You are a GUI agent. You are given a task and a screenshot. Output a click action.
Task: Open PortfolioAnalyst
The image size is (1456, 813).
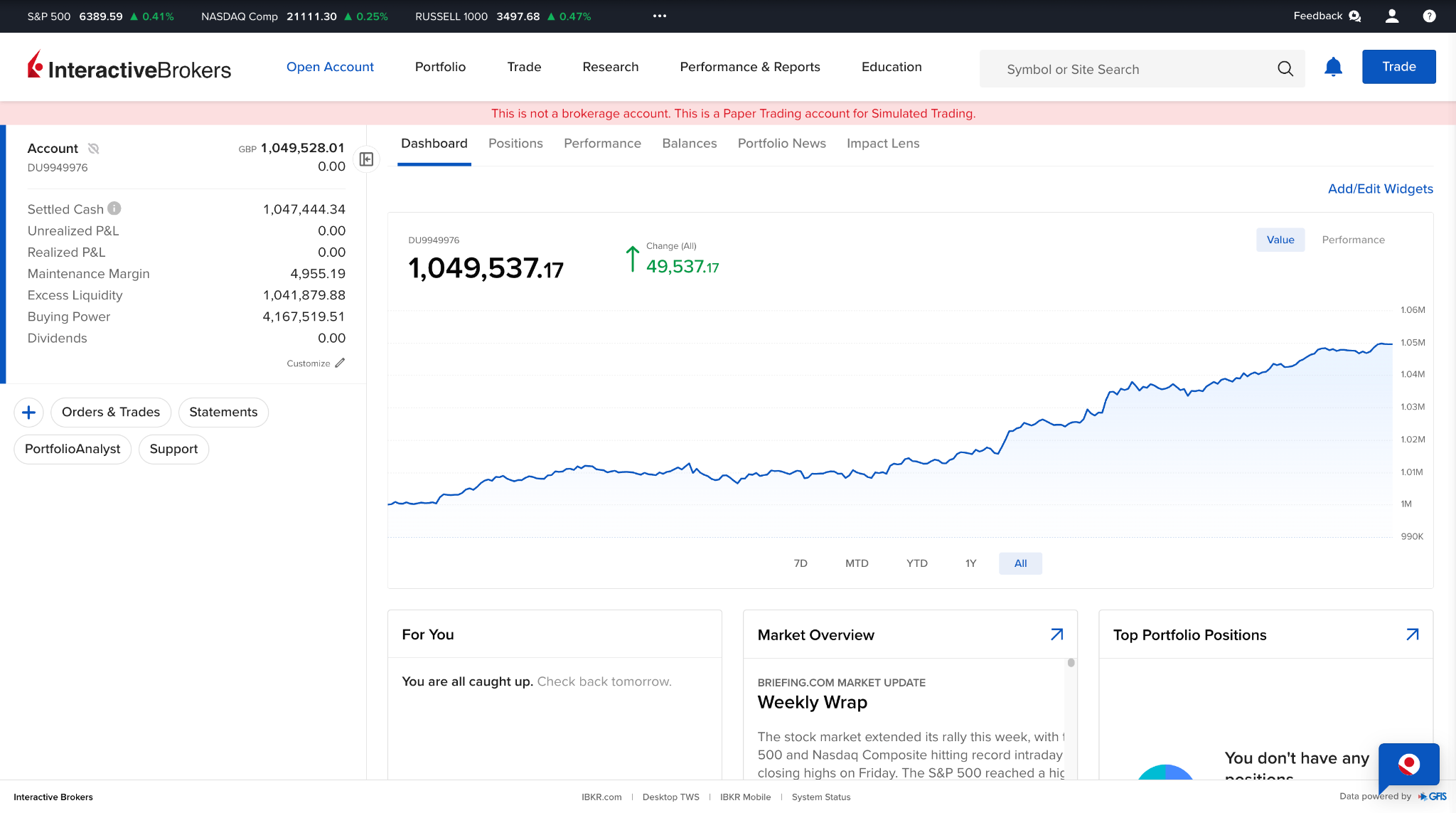(73, 450)
